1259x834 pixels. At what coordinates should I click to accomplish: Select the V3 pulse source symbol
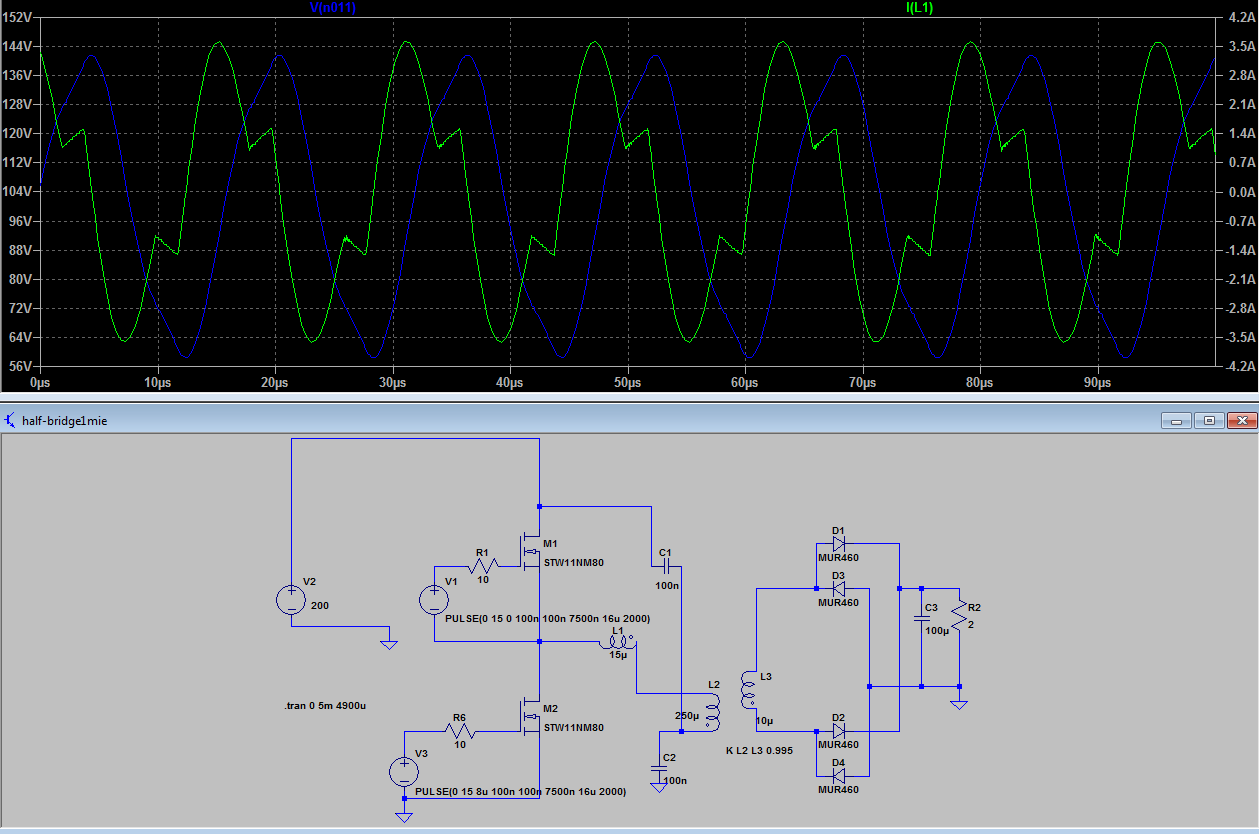point(403,772)
